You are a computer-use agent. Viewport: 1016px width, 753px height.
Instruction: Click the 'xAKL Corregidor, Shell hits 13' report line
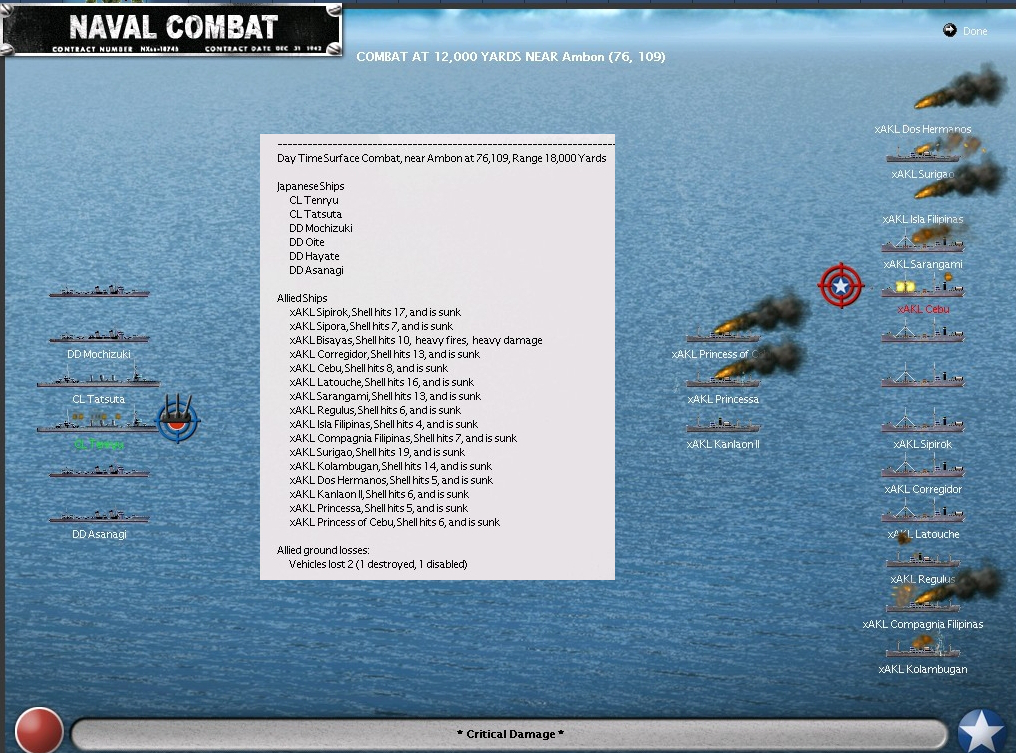(385, 354)
